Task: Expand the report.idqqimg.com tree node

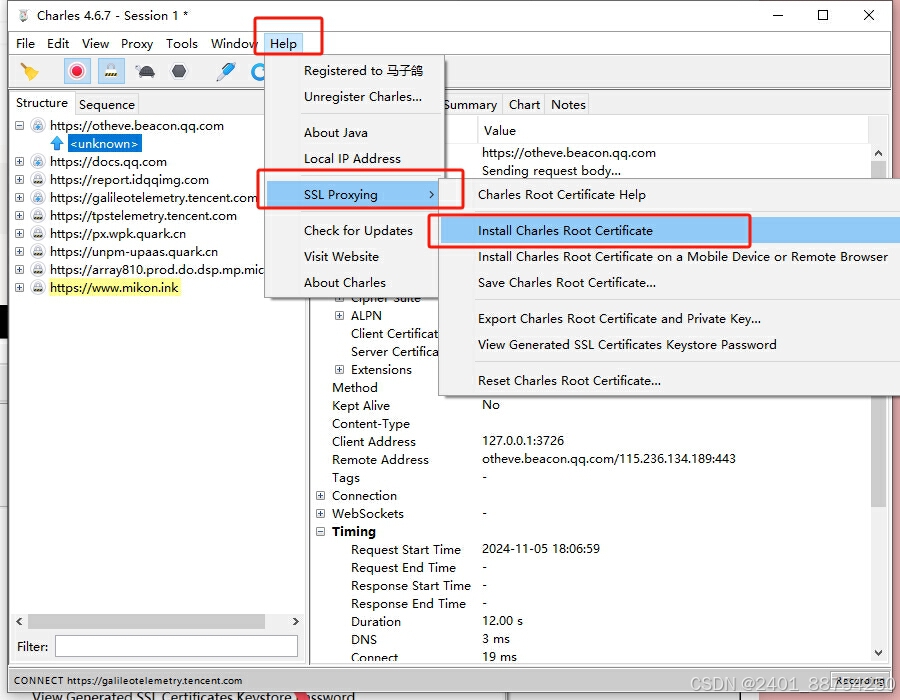Action: pyautogui.click(x=20, y=180)
